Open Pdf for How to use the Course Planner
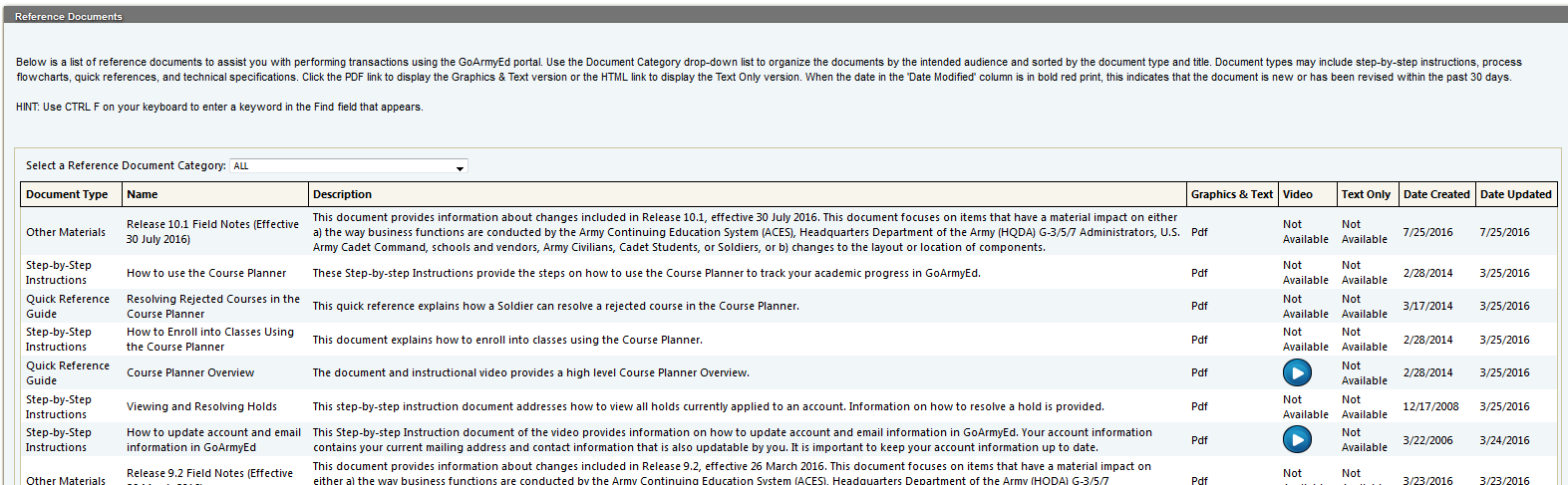This screenshot has height=485, width=1568. click(1199, 273)
